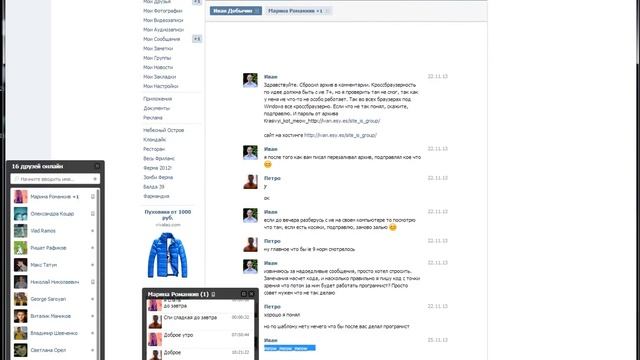Launch the Клондайк app

pos(154,140)
